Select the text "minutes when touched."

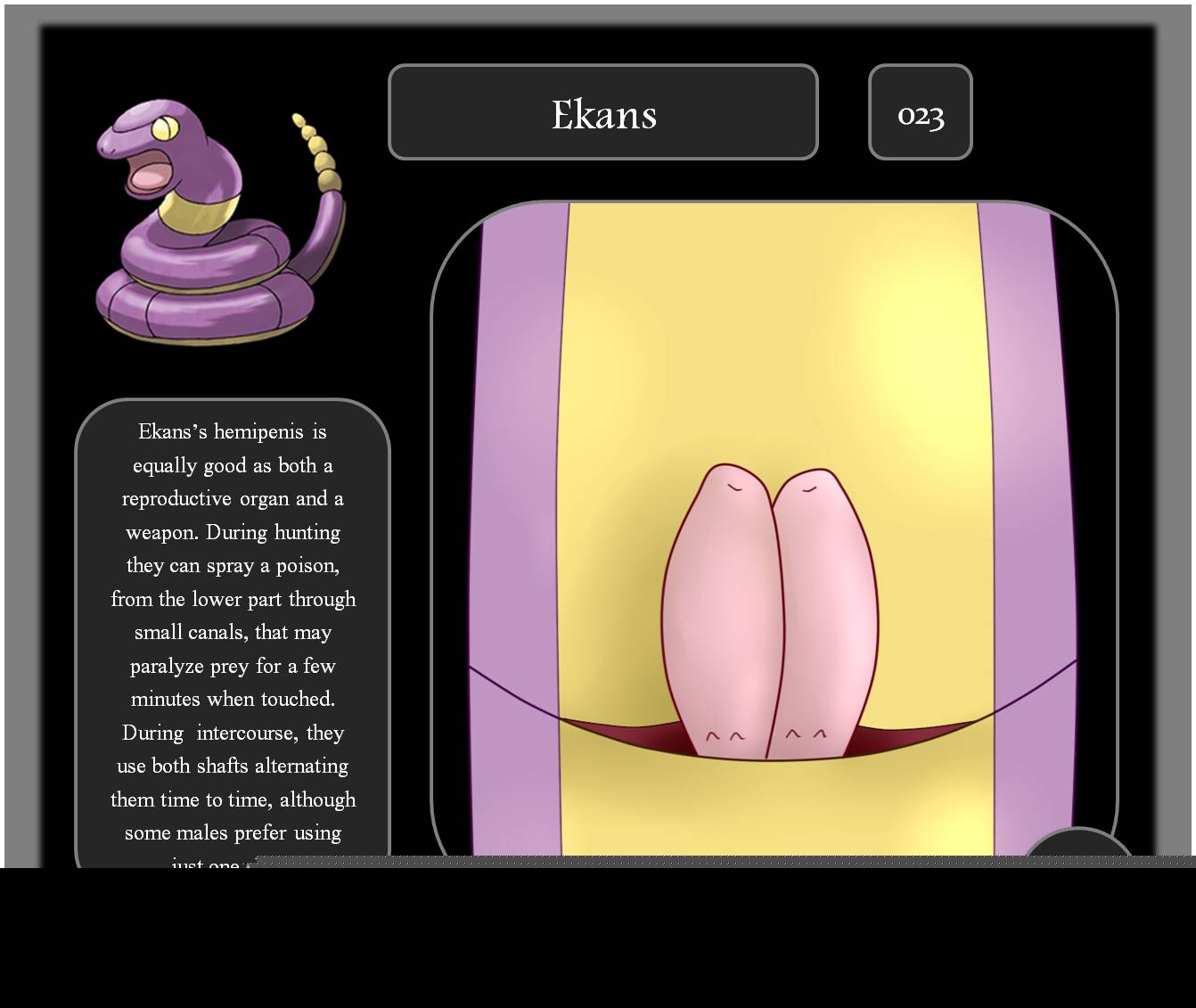click(x=233, y=699)
